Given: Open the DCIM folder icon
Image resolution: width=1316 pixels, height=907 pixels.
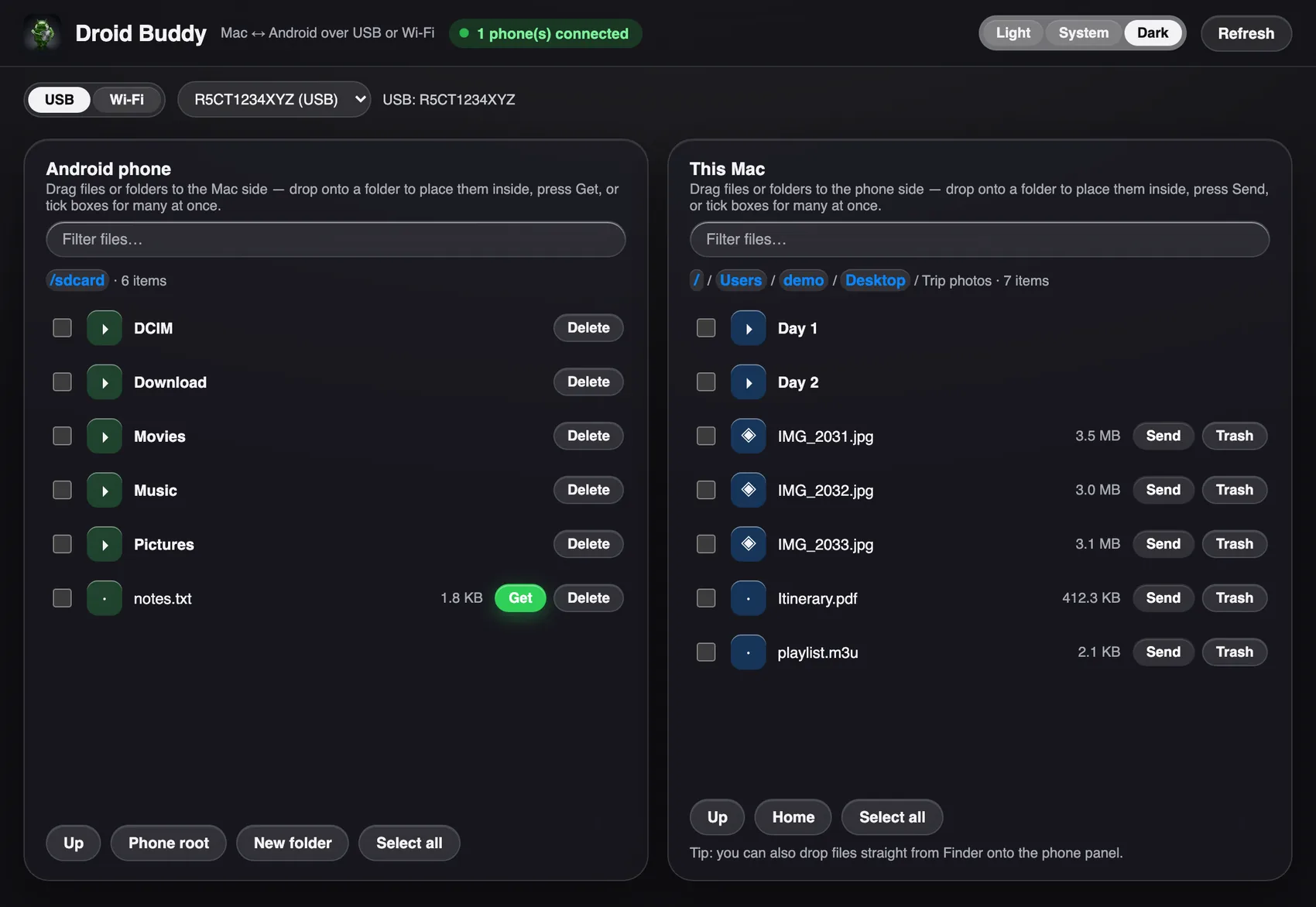Looking at the screenshot, I should click(x=105, y=328).
